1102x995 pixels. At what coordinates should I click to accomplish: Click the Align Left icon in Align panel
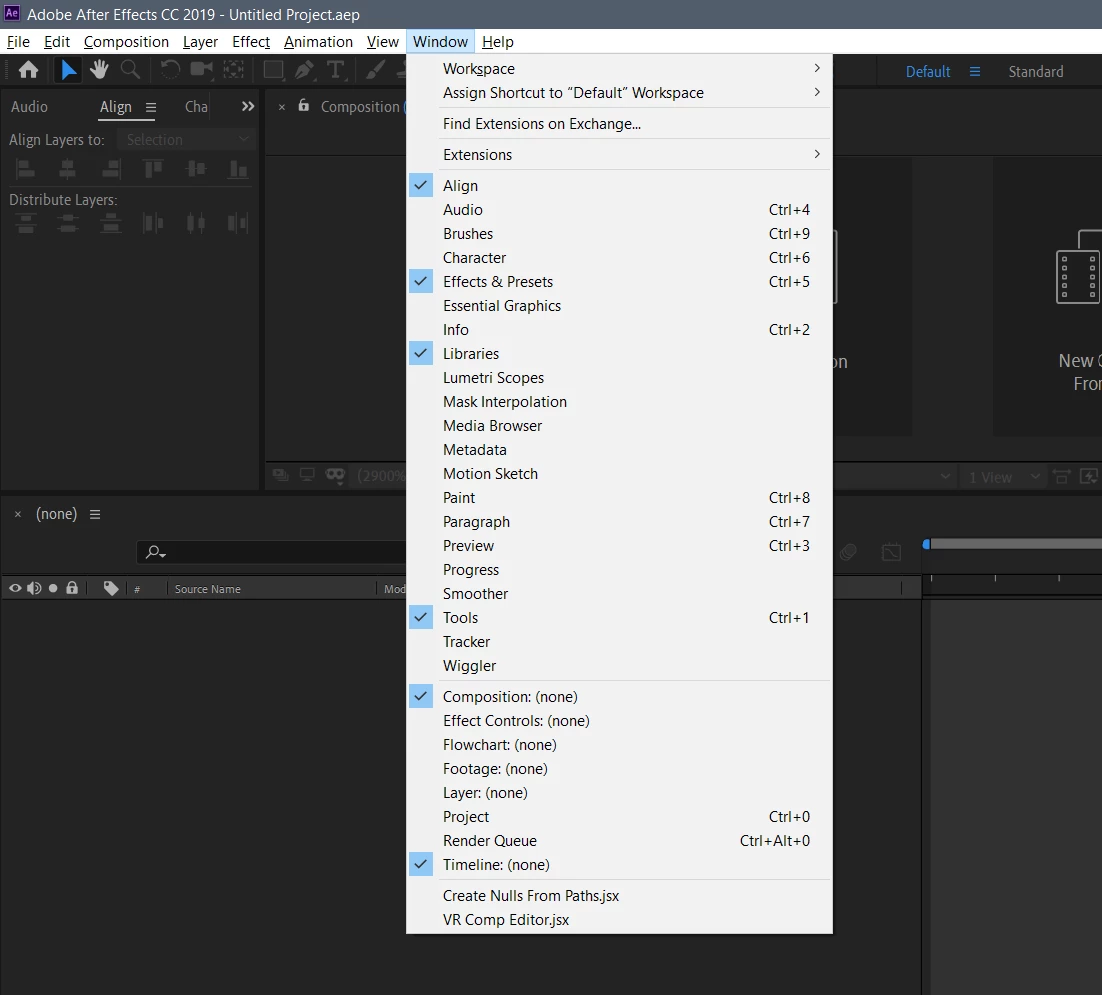[26, 169]
